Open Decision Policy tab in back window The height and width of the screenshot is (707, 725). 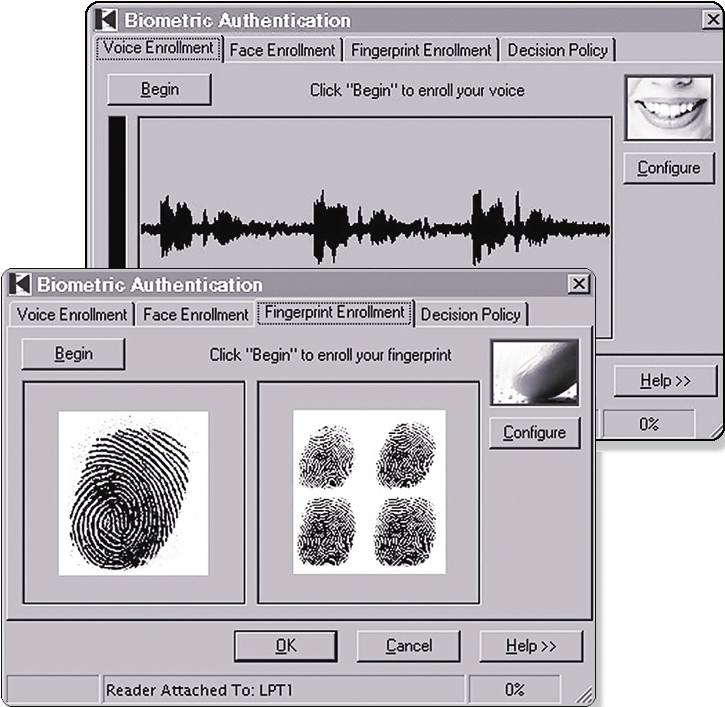(558, 50)
